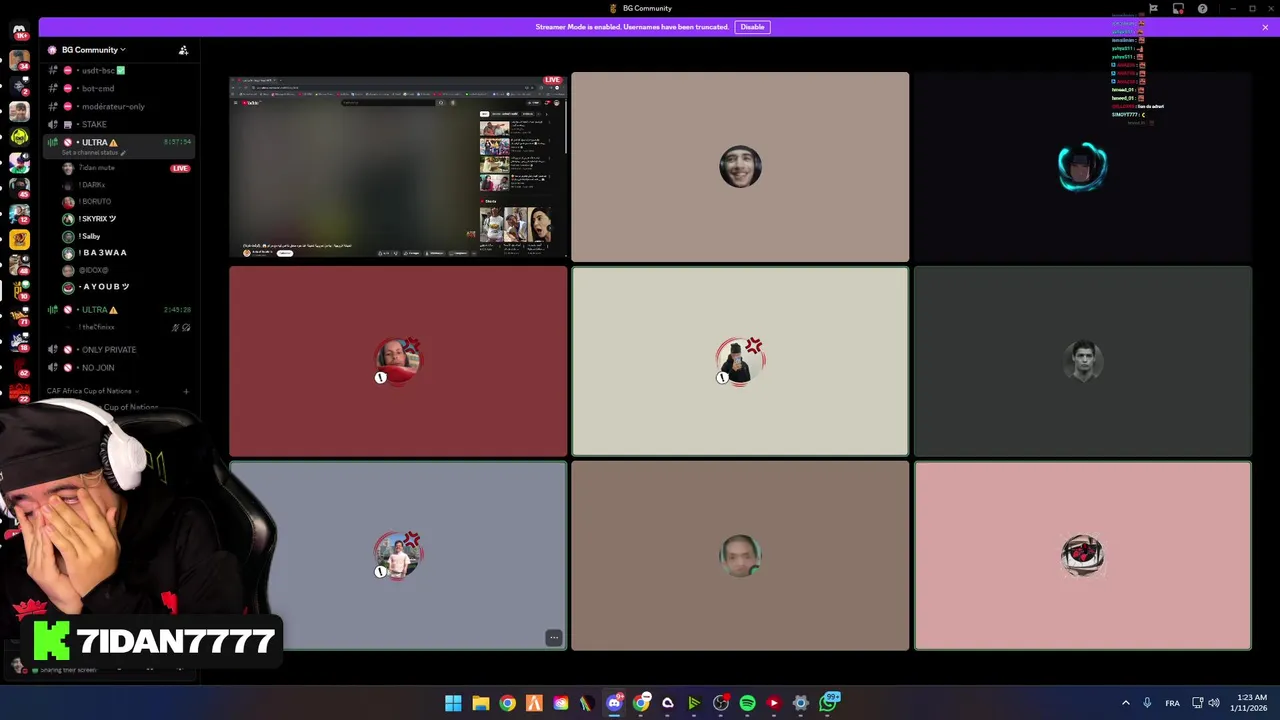This screenshot has height=720, width=1280.
Task: Open volume control in system tray
Action: click(x=1213, y=703)
